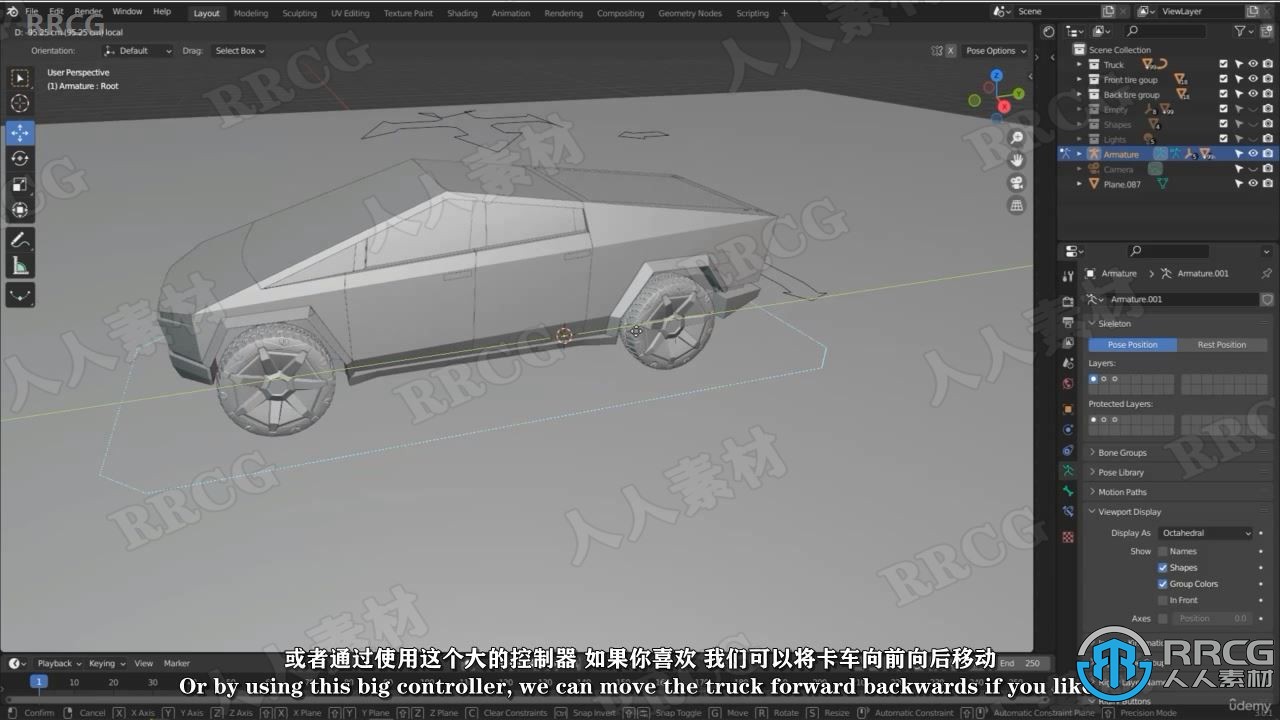
Task: Uncheck the Shapes display checkbox
Action: point(1162,567)
